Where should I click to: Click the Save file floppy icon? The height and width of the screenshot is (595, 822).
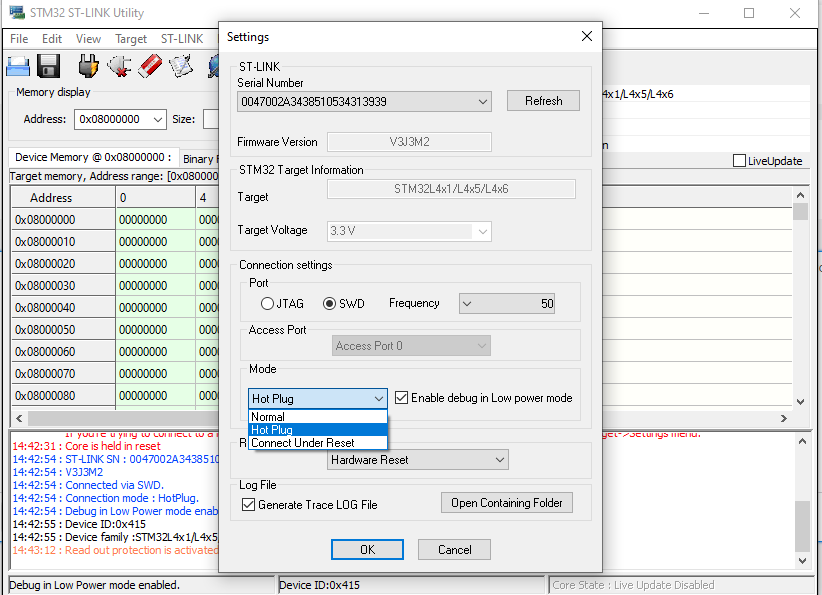(49, 67)
